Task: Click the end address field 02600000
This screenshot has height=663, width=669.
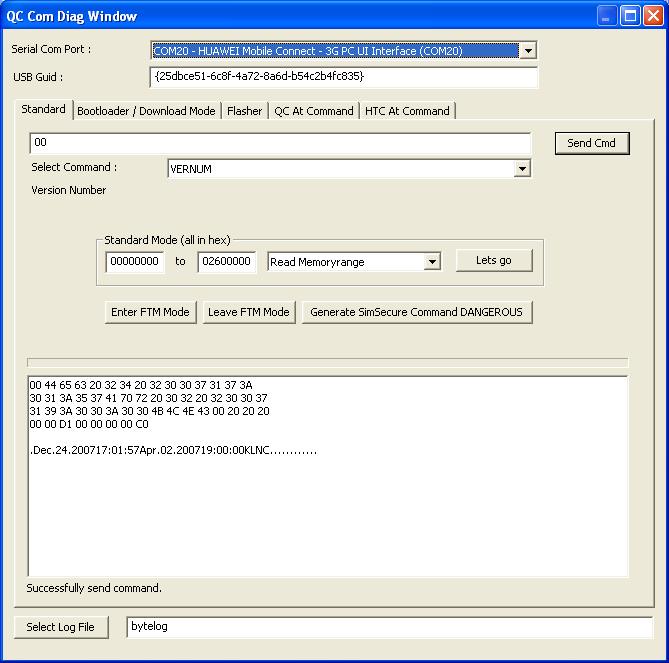Action: tap(227, 262)
